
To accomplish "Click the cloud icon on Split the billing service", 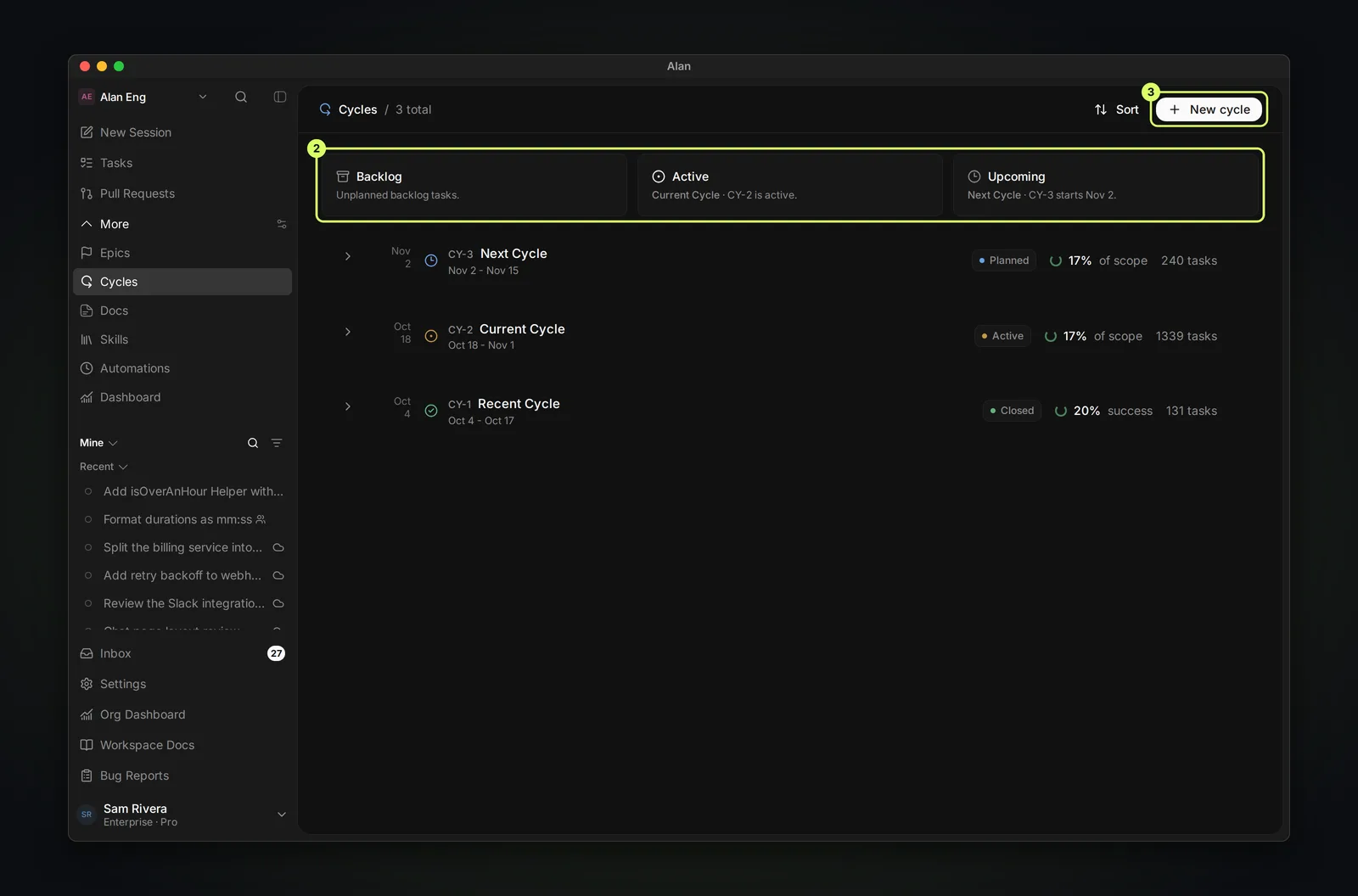I will 278,547.
